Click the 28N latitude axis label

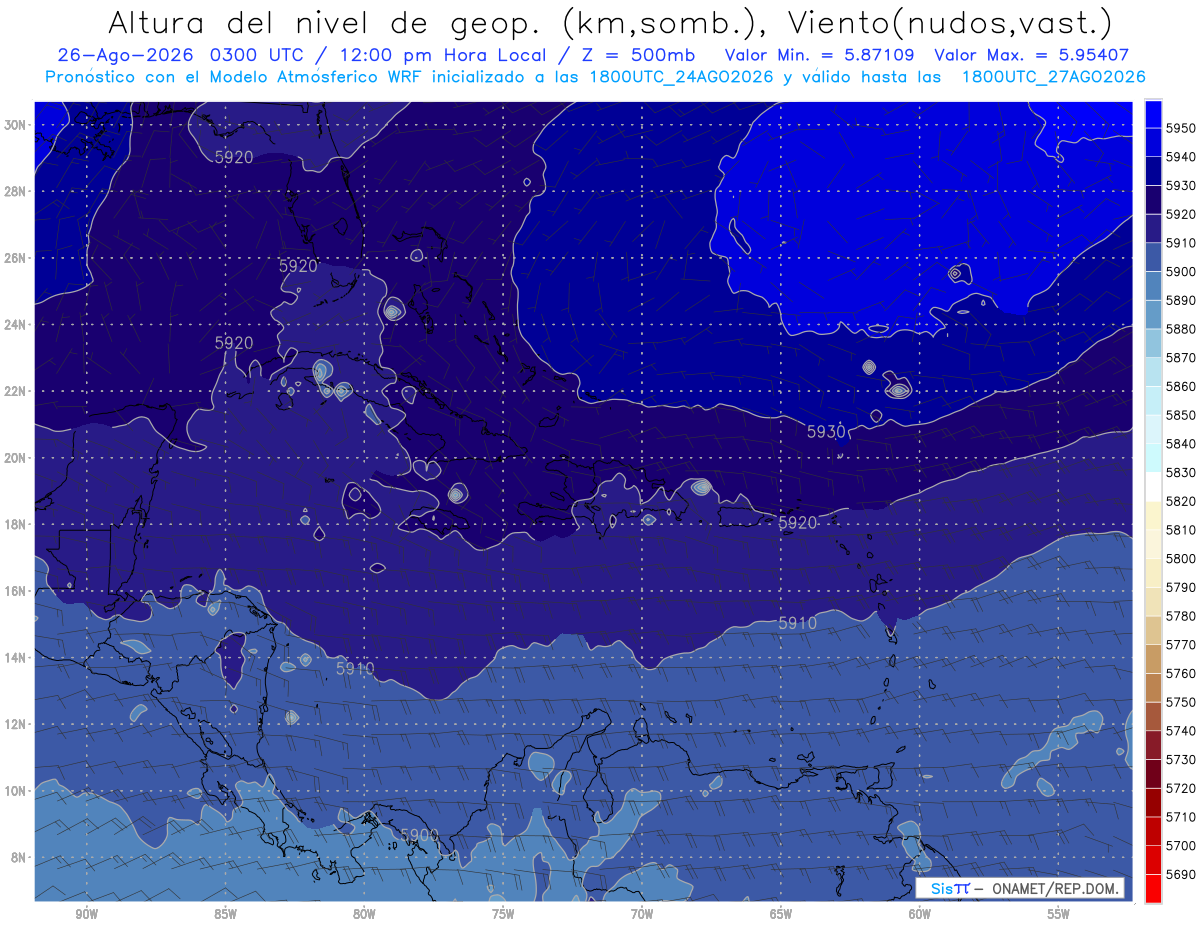[17, 191]
